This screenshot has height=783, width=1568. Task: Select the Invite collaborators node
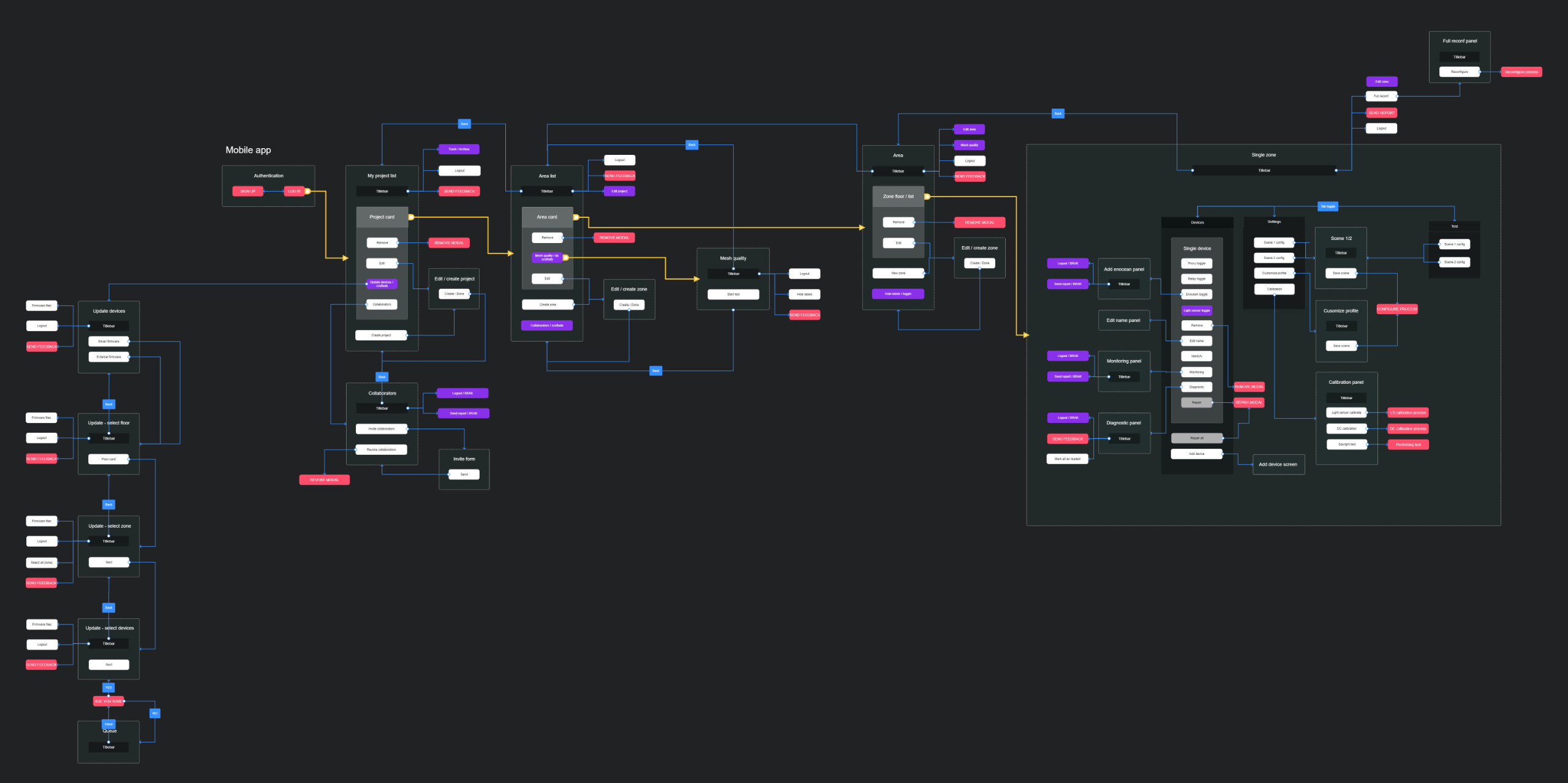pyautogui.click(x=382, y=429)
